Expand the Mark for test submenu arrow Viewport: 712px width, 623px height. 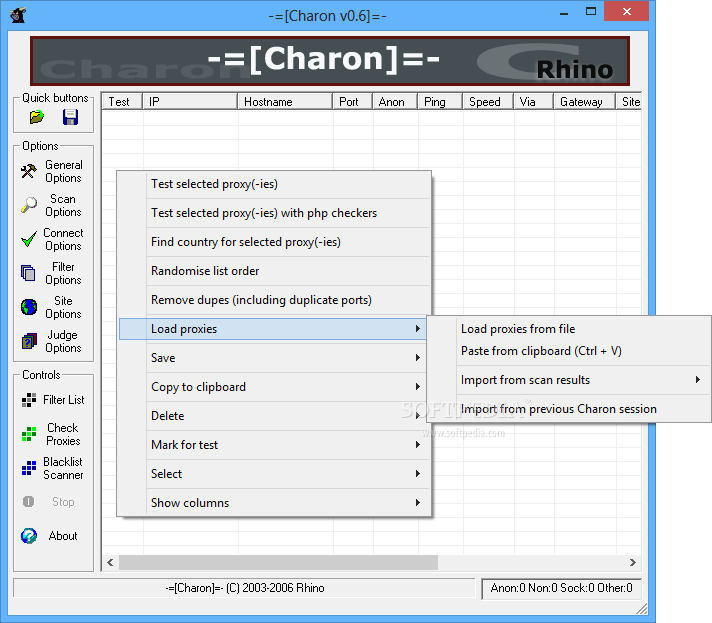click(417, 445)
